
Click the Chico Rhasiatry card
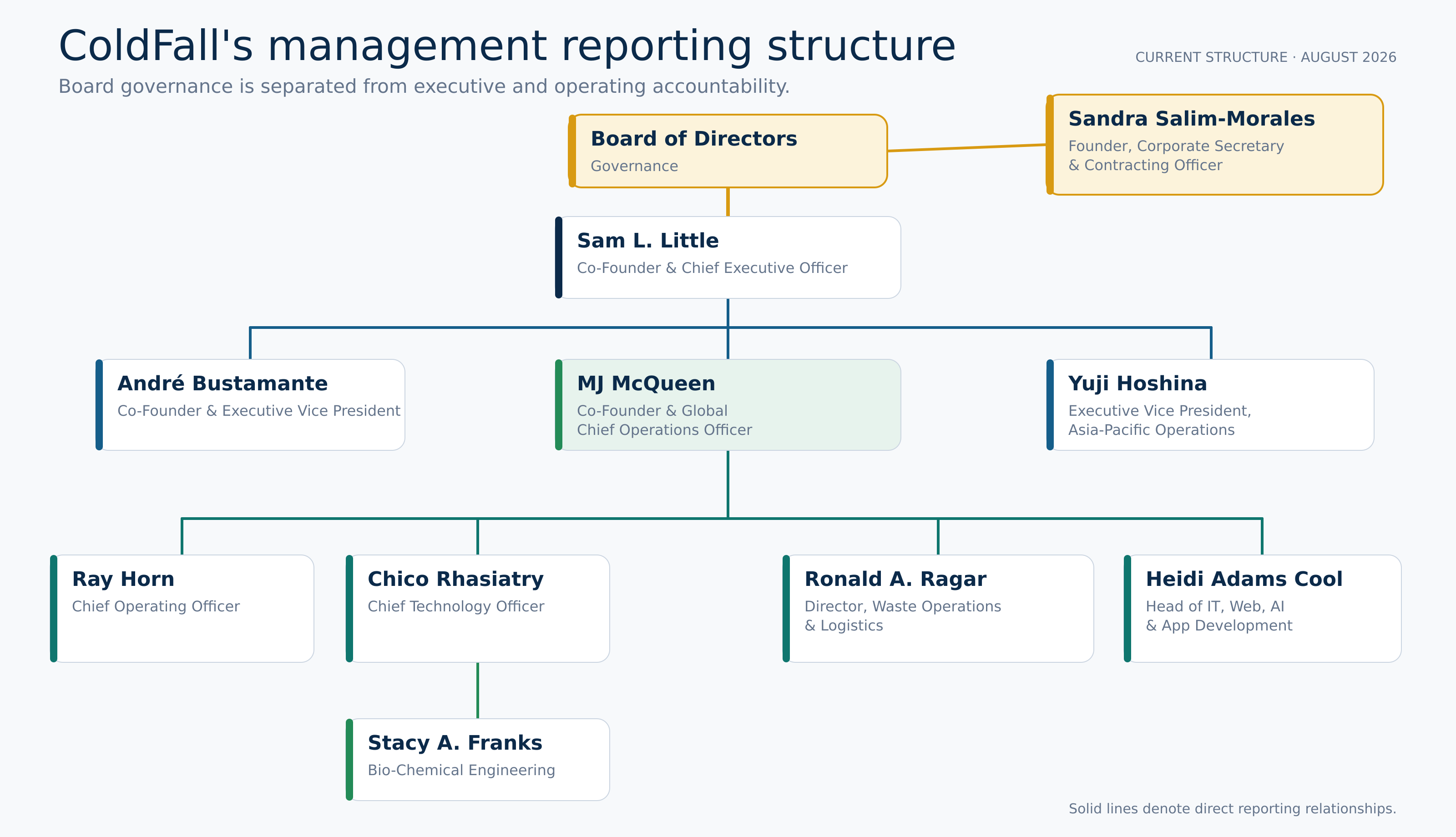(x=478, y=608)
